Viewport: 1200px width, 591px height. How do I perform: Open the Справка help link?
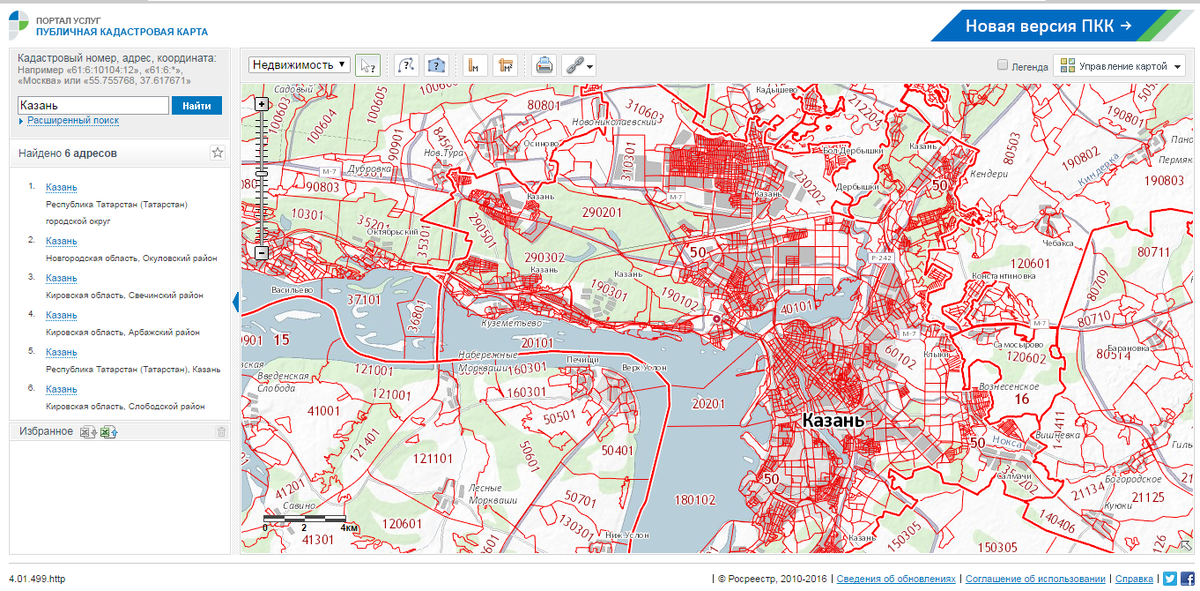[x=1134, y=579]
